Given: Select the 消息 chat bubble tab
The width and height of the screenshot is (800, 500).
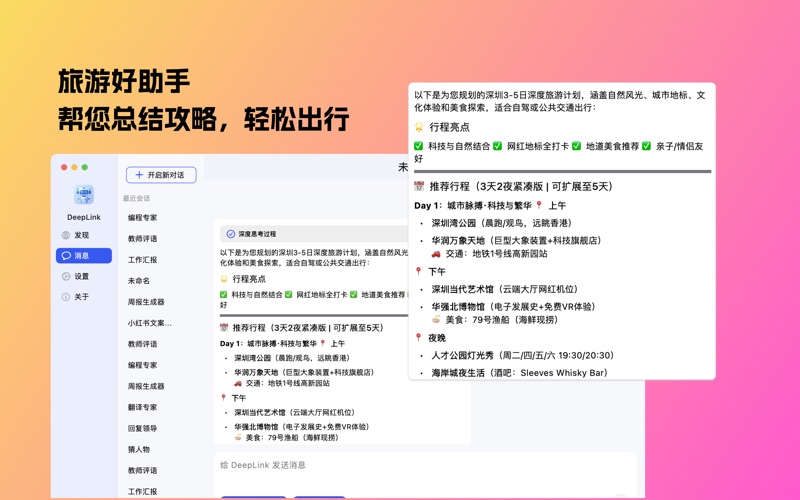Looking at the screenshot, I should (84, 256).
